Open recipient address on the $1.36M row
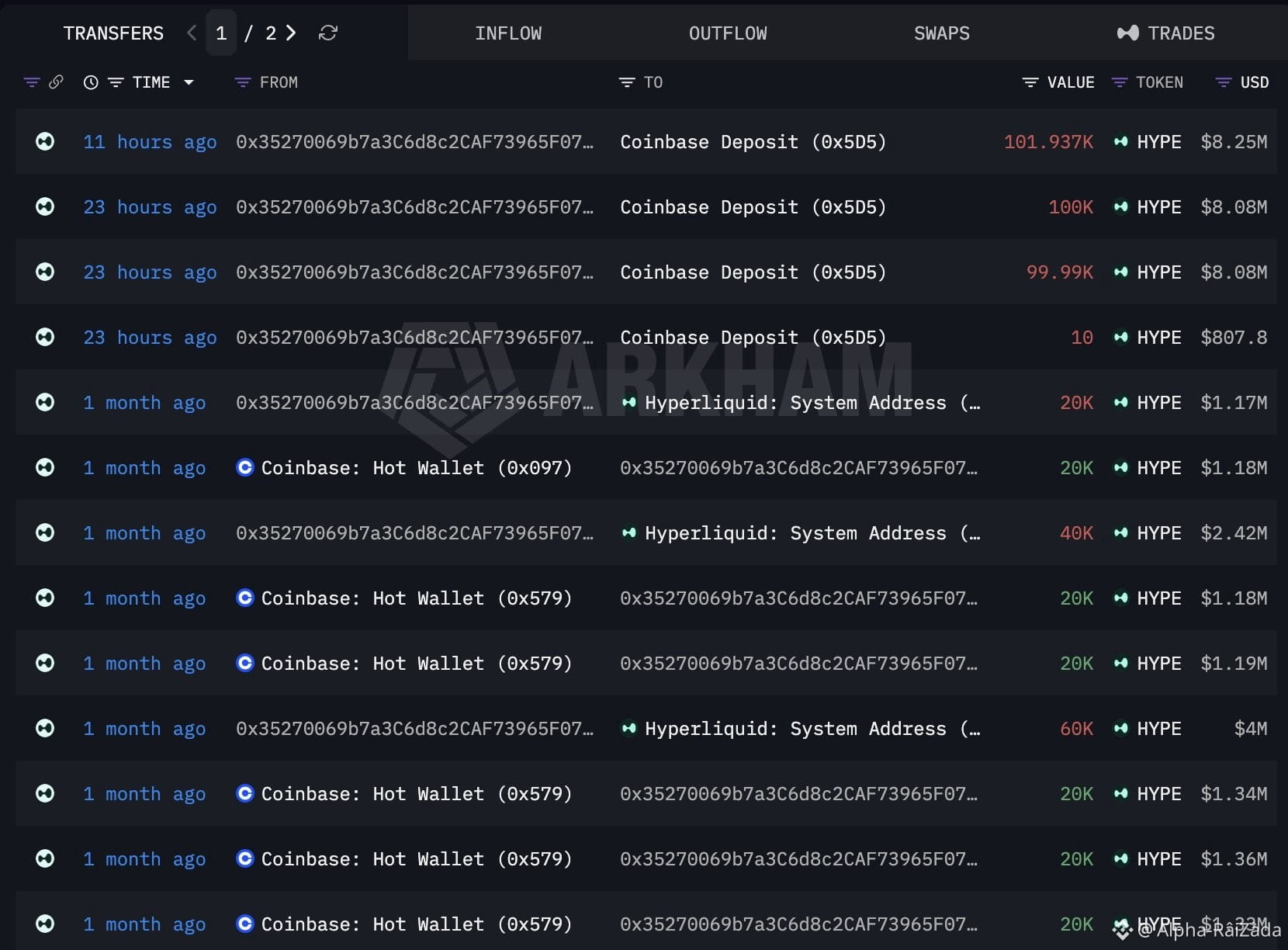 tap(798, 859)
